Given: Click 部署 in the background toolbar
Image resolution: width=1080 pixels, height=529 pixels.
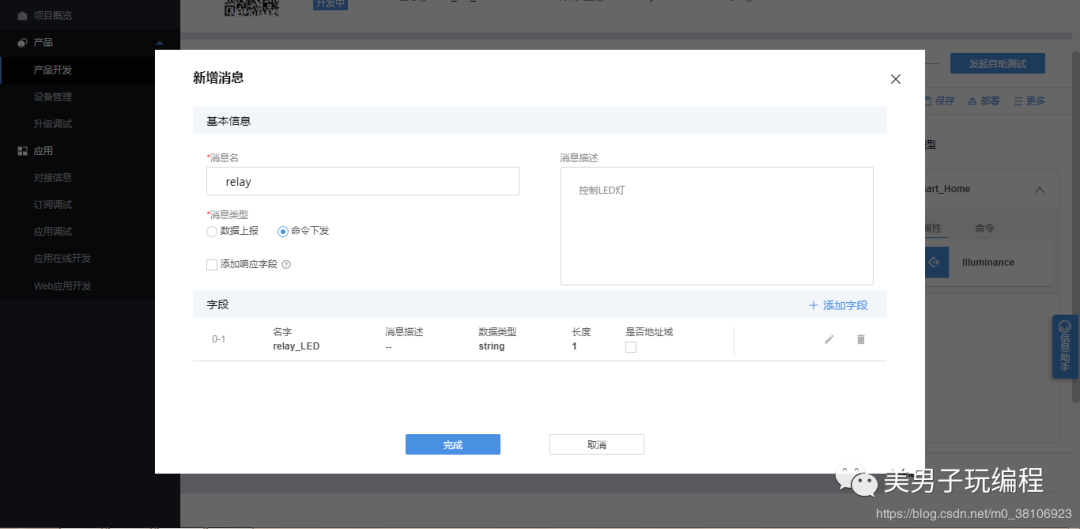Looking at the screenshot, I should click(984, 101).
